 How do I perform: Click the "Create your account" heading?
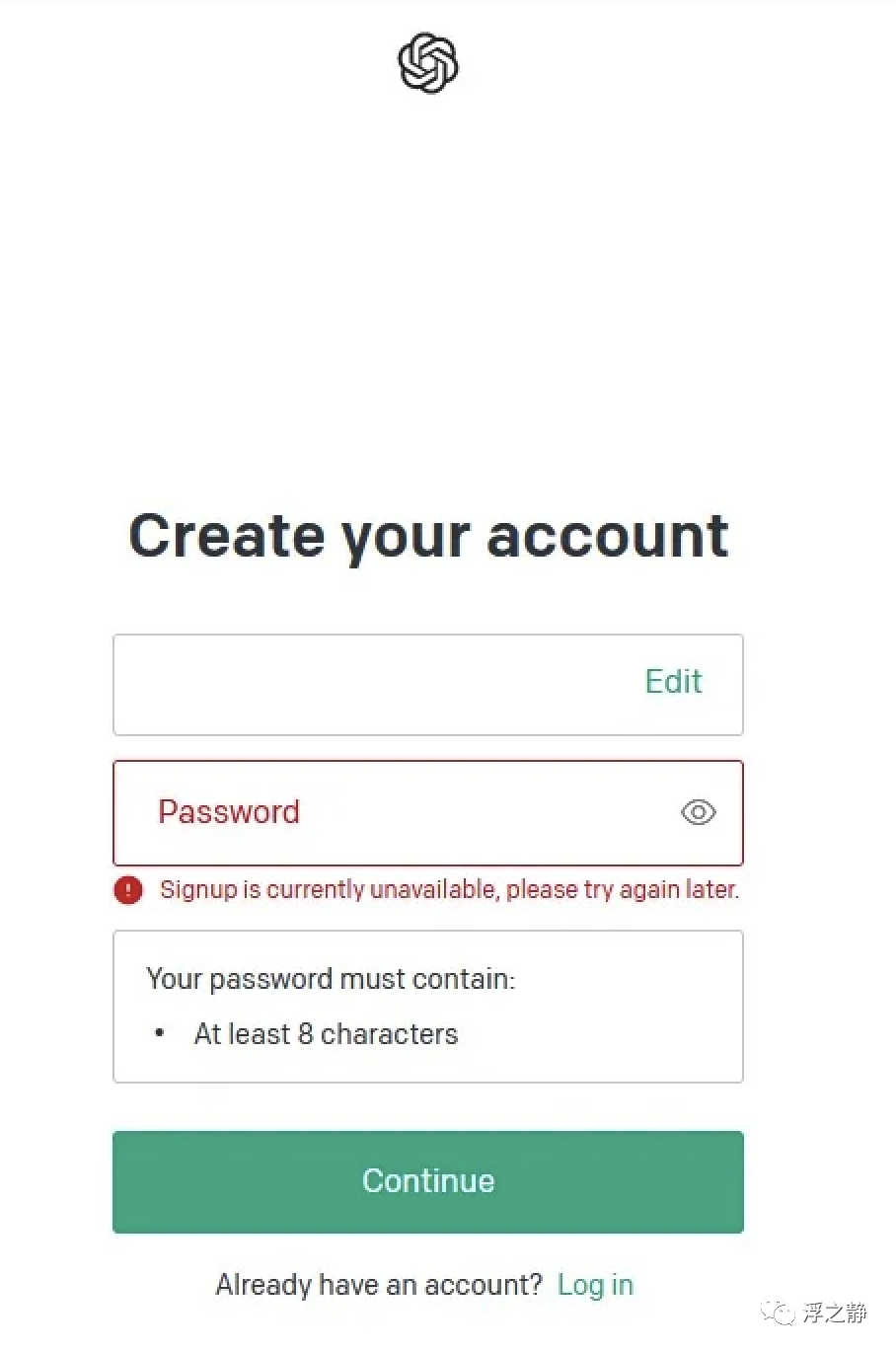[x=428, y=536]
